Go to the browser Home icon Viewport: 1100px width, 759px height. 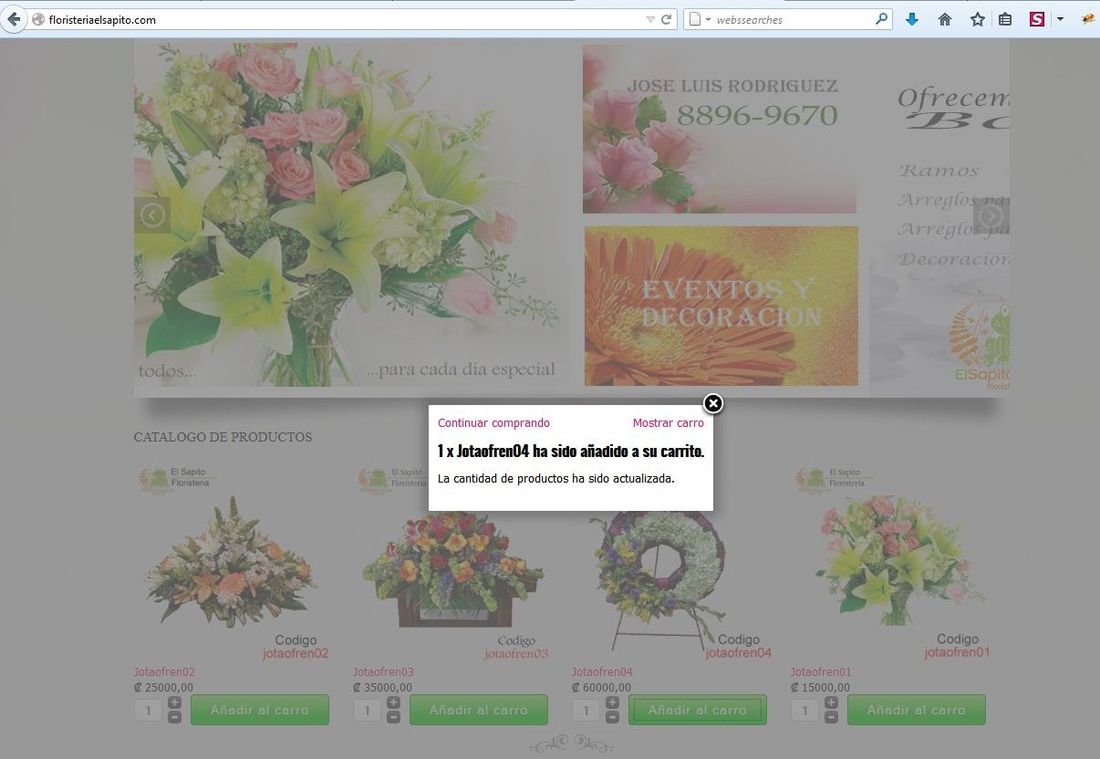click(x=945, y=20)
